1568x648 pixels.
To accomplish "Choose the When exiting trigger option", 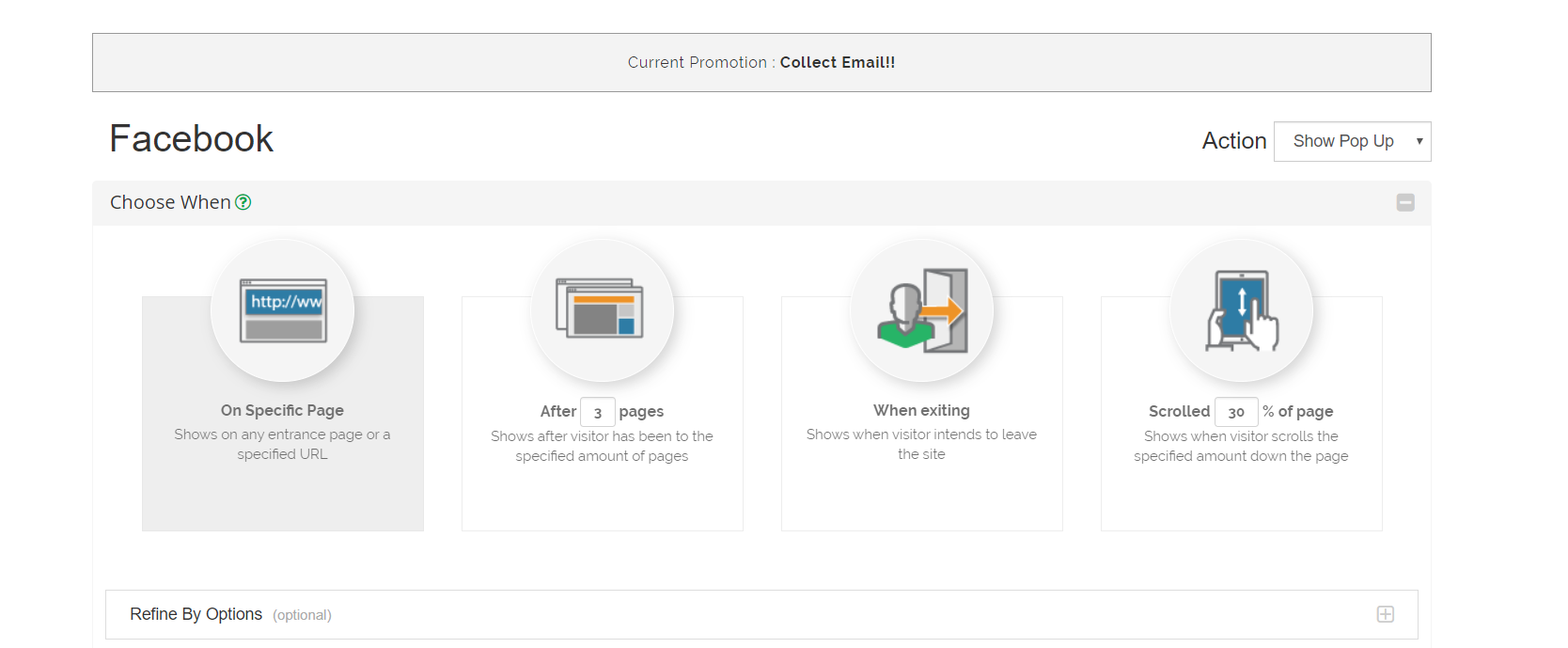I will point(921,411).
